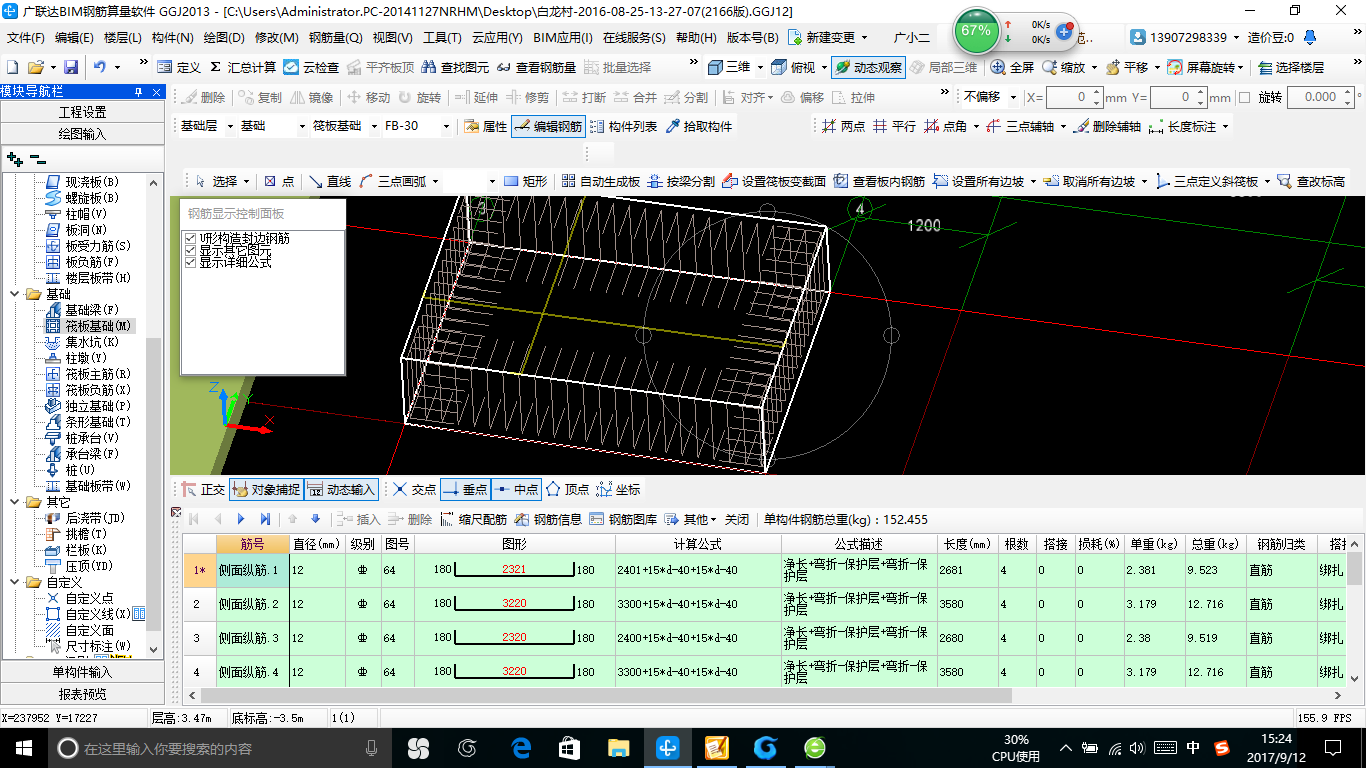Switch to 全屏 full screen view

[x=1013, y=67]
